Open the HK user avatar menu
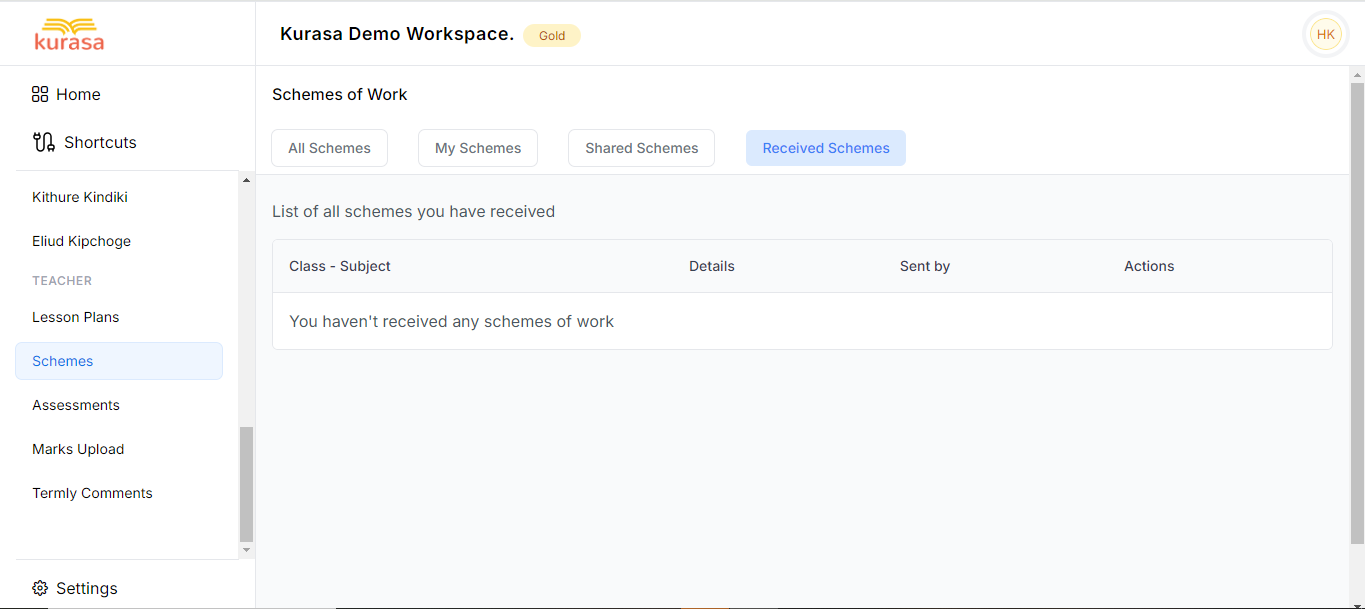The image size is (1365, 609). pyautogui.click(x=1325, y=34)
